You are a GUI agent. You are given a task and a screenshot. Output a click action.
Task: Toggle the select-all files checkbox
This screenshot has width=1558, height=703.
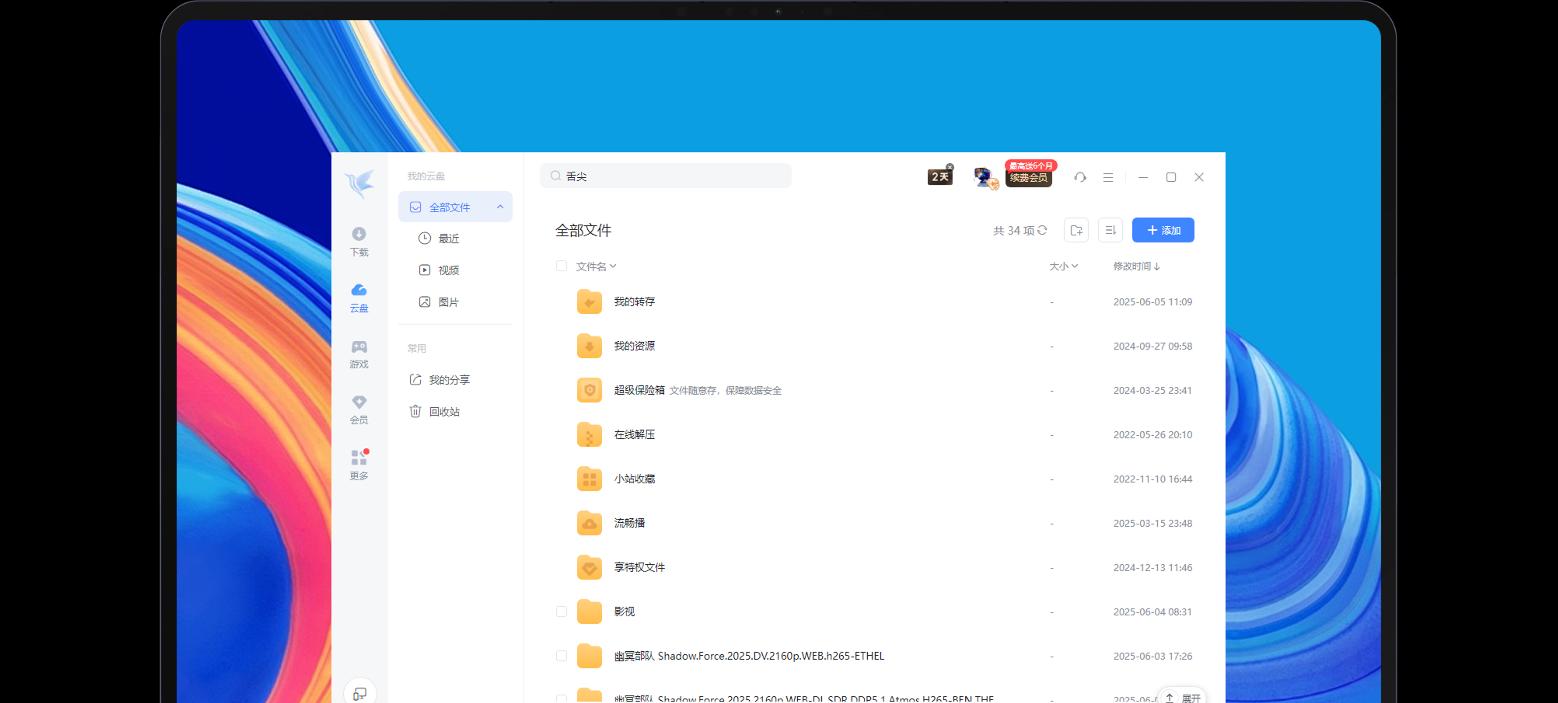point(561,266)
